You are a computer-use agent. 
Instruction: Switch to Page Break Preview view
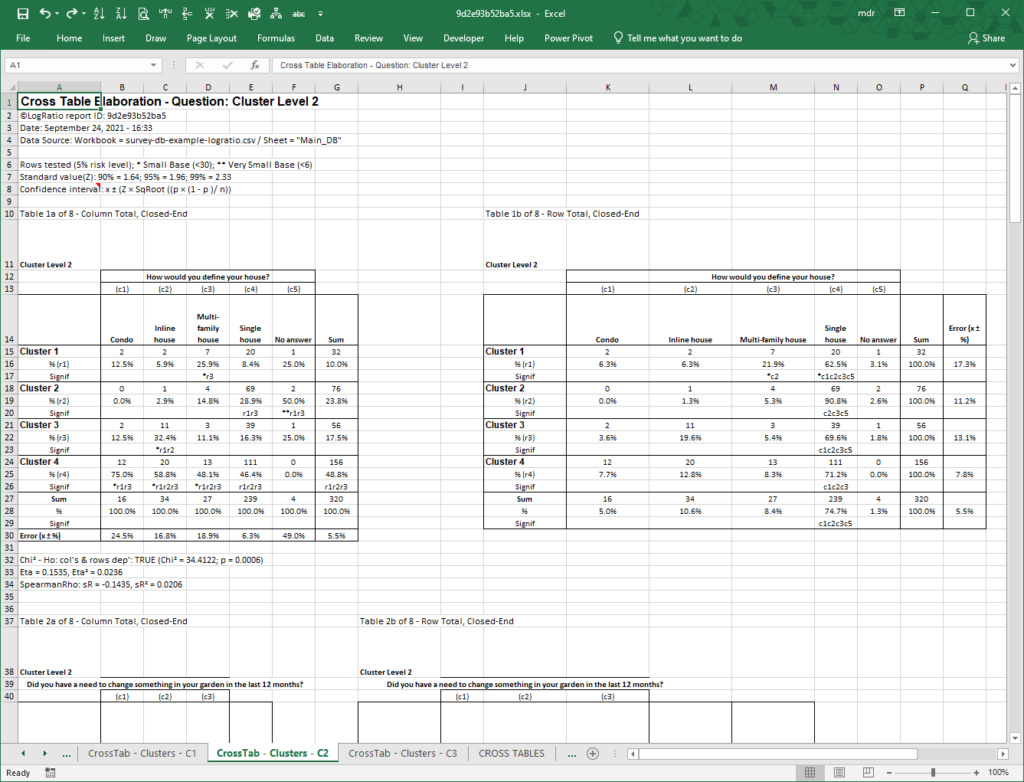tap(868, 772)
